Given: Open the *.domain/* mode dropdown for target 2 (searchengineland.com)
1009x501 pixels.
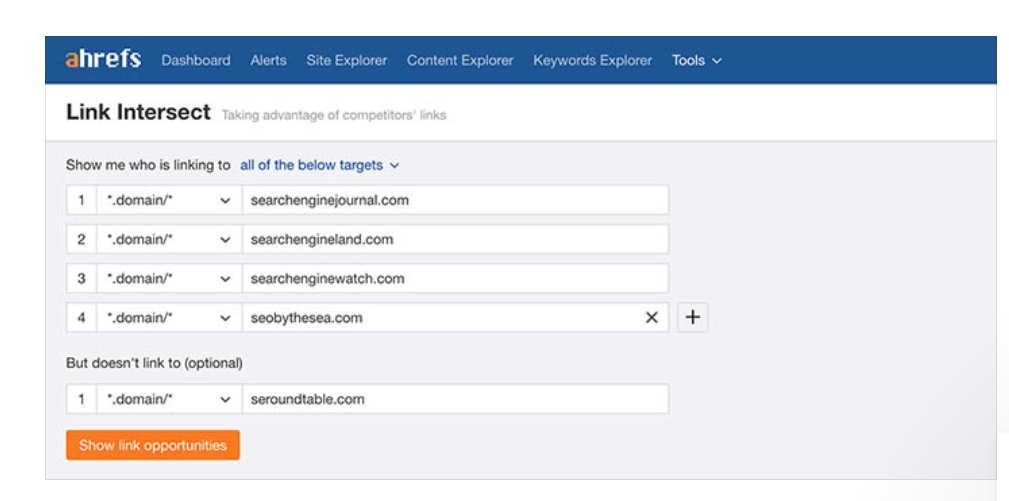Looking at the screenshot, I should pyautogui.click(x=169, y=239).
